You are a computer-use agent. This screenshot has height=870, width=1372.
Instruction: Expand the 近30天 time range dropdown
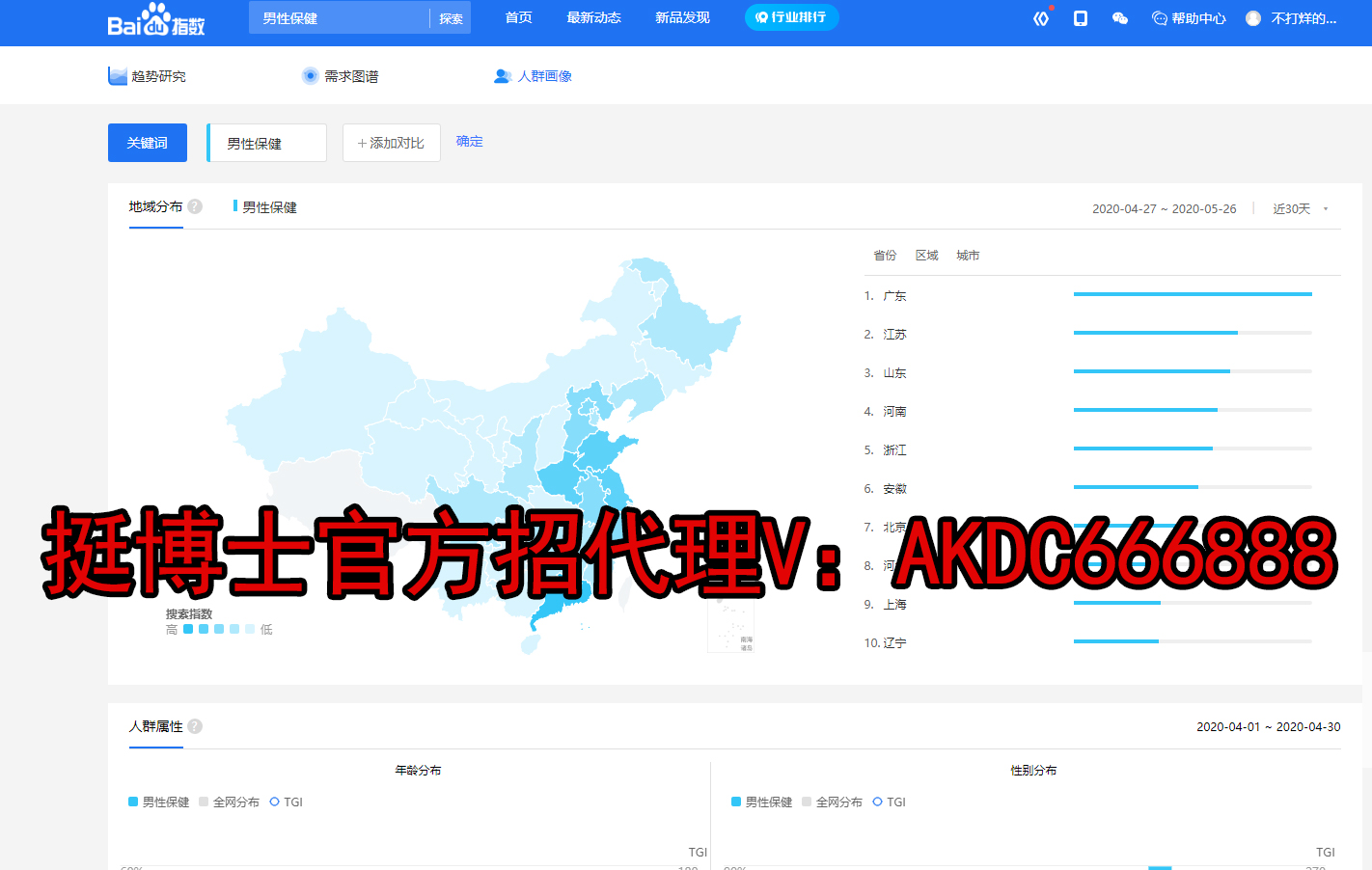[x=1300, y=208]
